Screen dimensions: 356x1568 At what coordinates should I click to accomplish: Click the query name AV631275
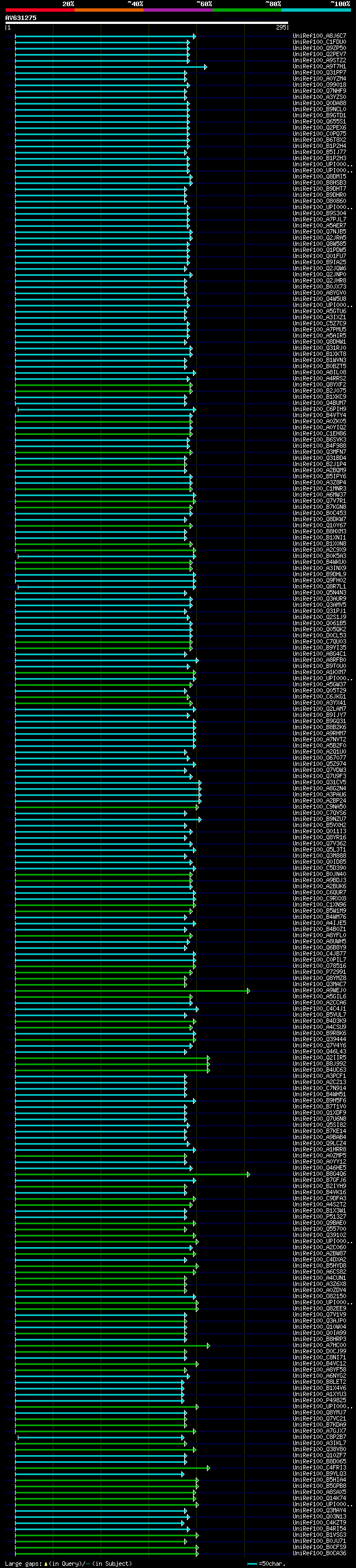(x=21, y=18)
